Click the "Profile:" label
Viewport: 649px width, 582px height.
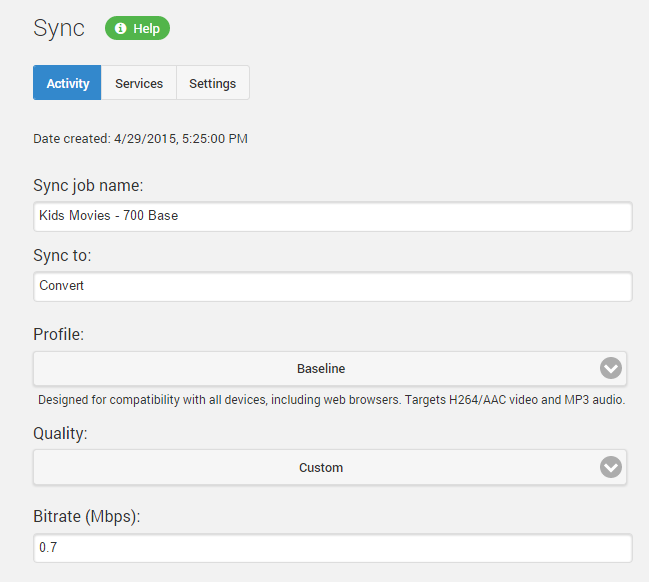pos(58,334)
